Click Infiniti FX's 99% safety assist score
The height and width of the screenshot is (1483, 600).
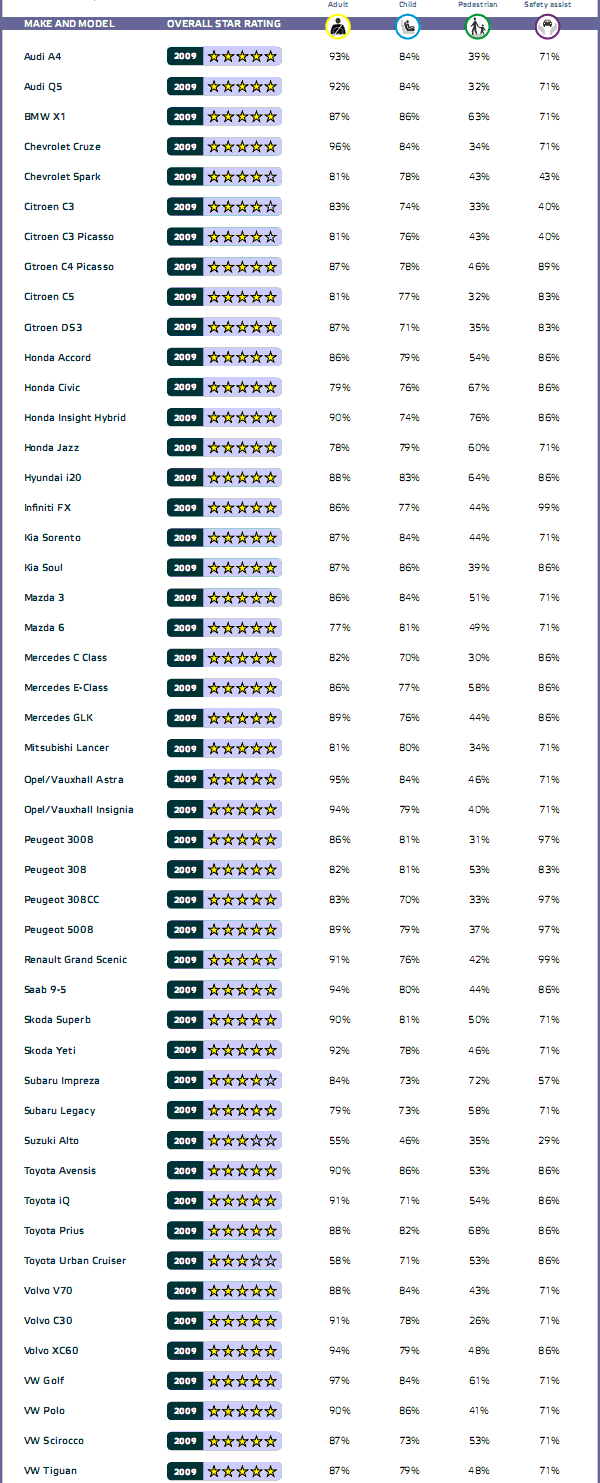tap(548, 508)
